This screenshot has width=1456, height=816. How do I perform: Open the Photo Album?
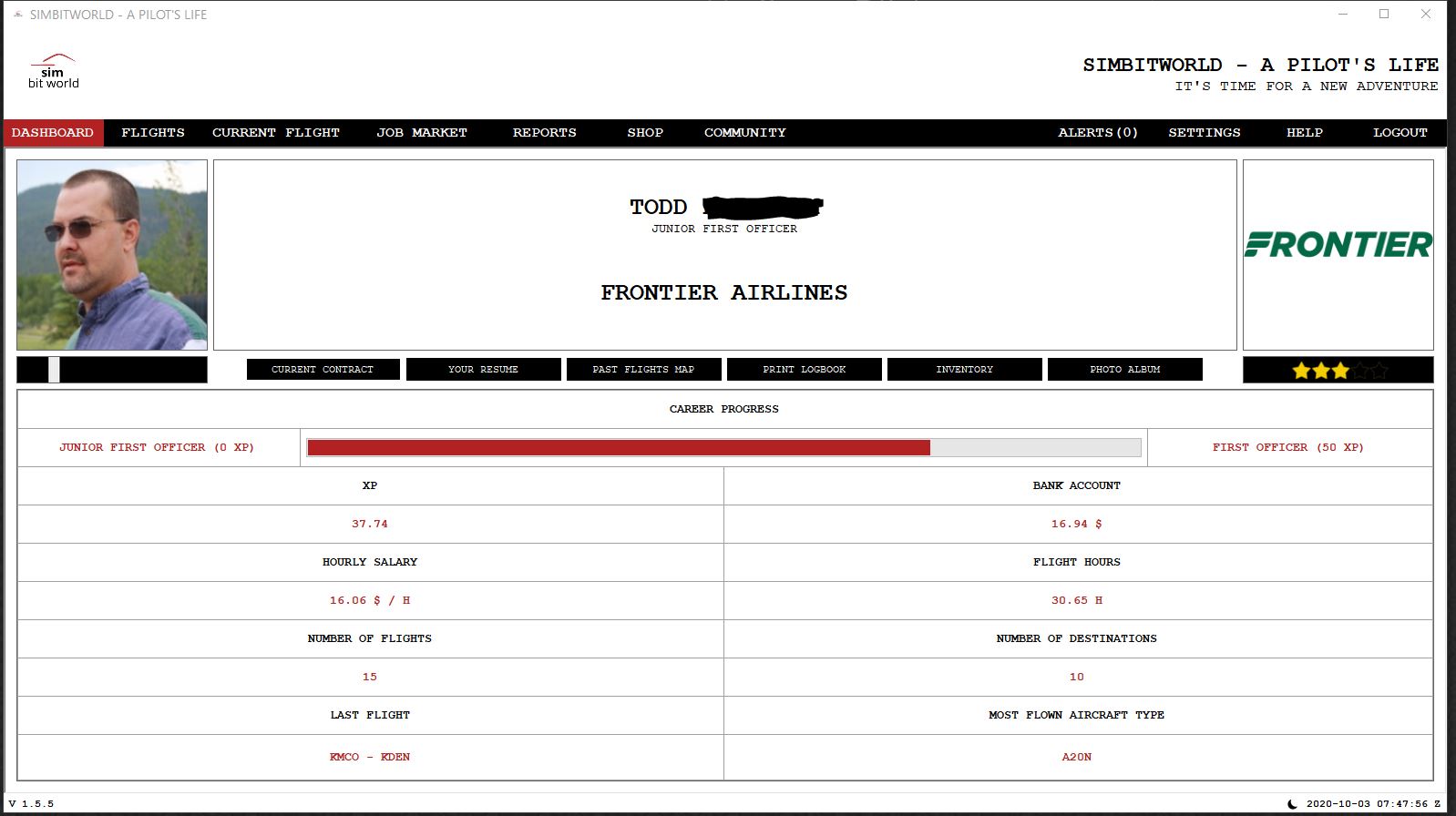(1125, 370)
